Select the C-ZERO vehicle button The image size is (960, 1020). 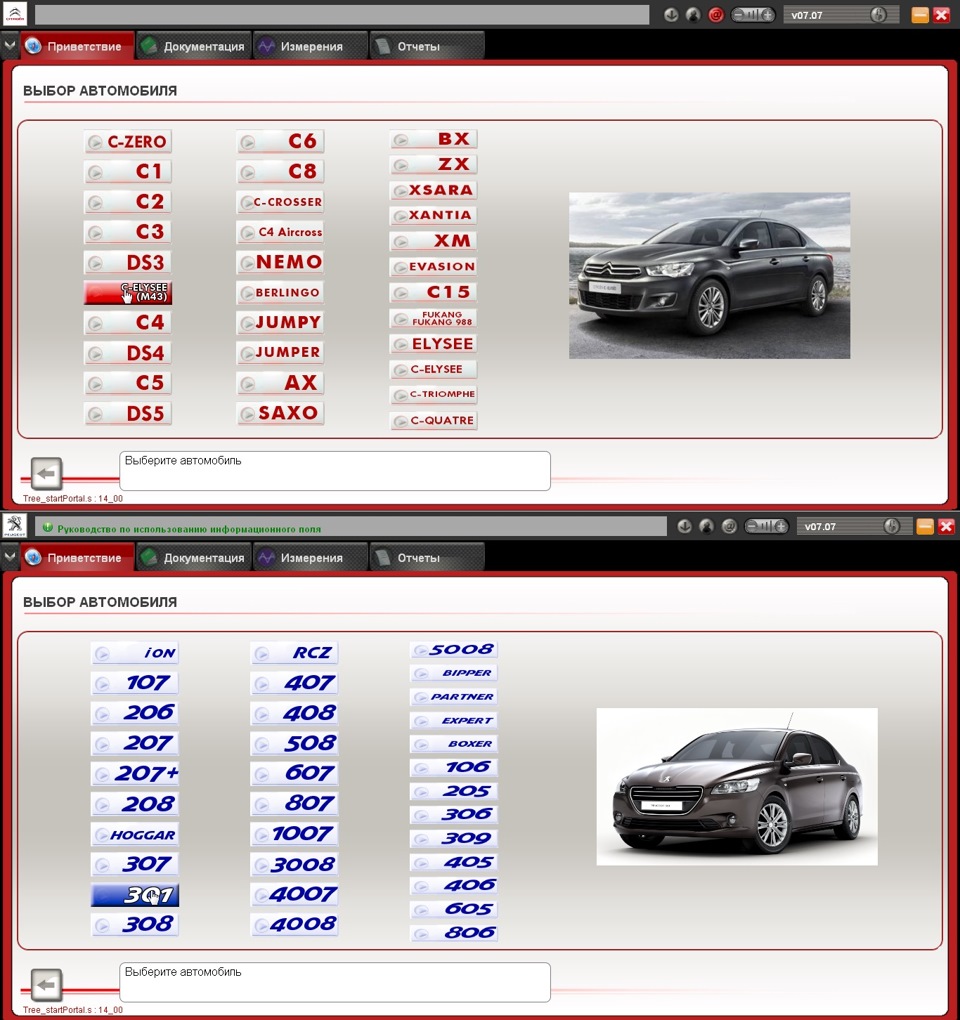(x=128, y=141)
